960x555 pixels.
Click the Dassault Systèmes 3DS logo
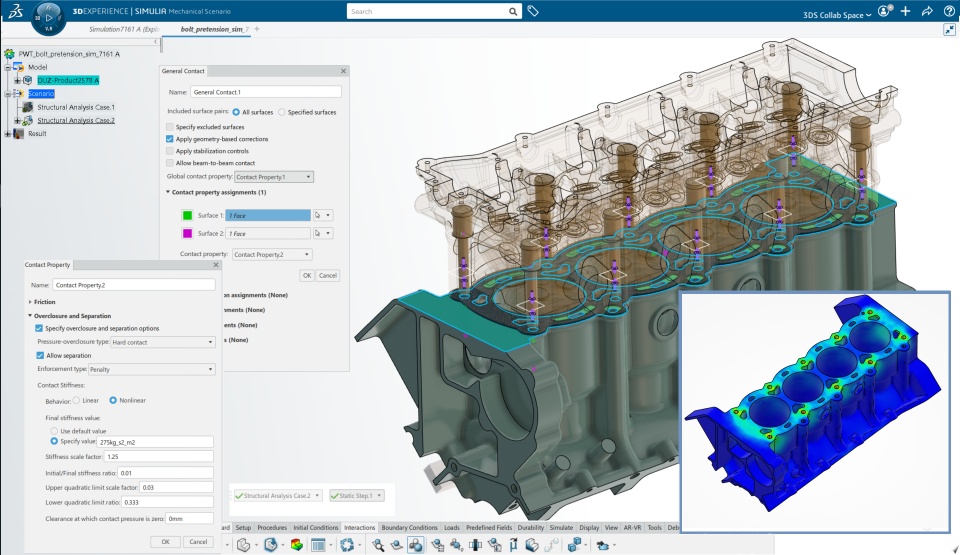pyautogui.click(x=15, y=10)
